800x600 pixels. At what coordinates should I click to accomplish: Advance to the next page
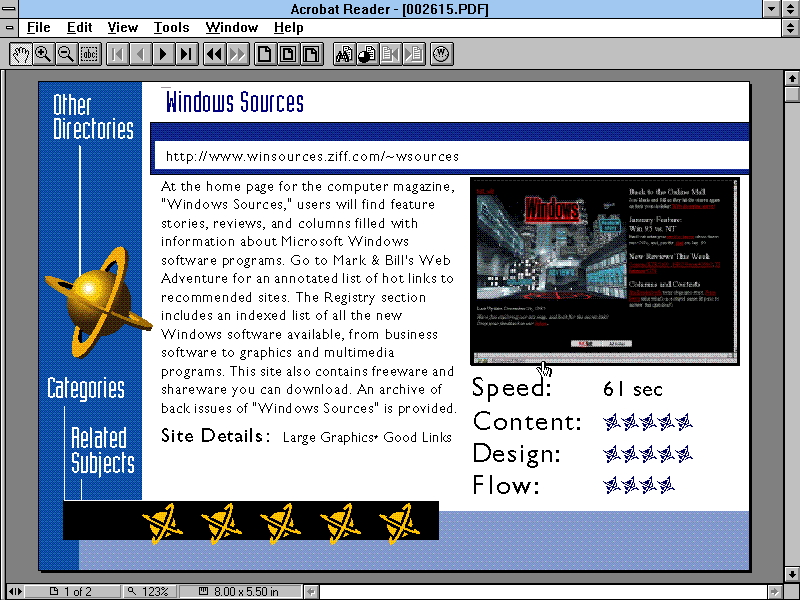[x=163, y=54]
